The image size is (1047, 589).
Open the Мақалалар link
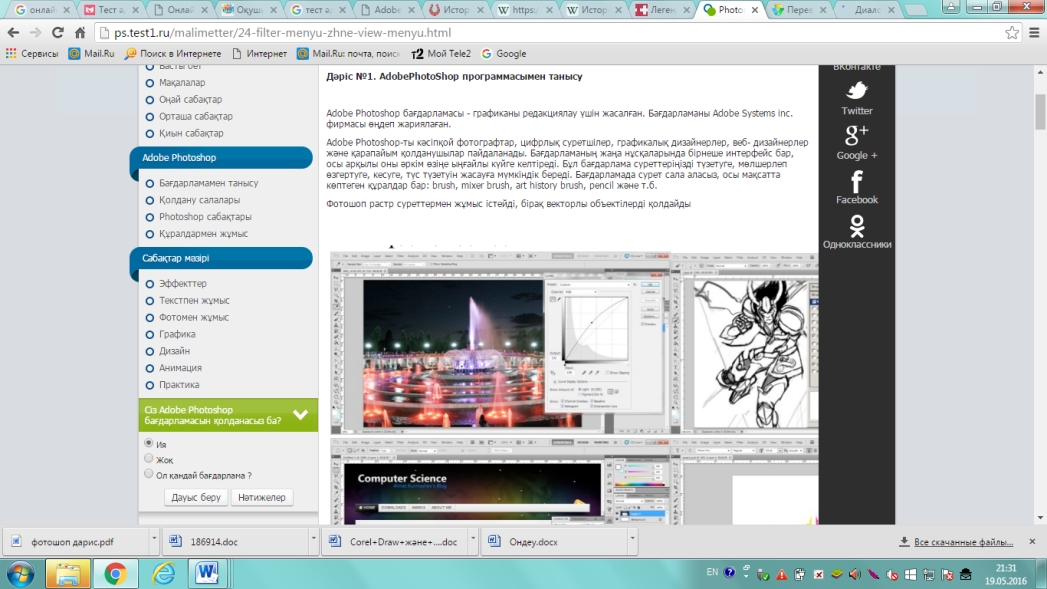point(182,83)
